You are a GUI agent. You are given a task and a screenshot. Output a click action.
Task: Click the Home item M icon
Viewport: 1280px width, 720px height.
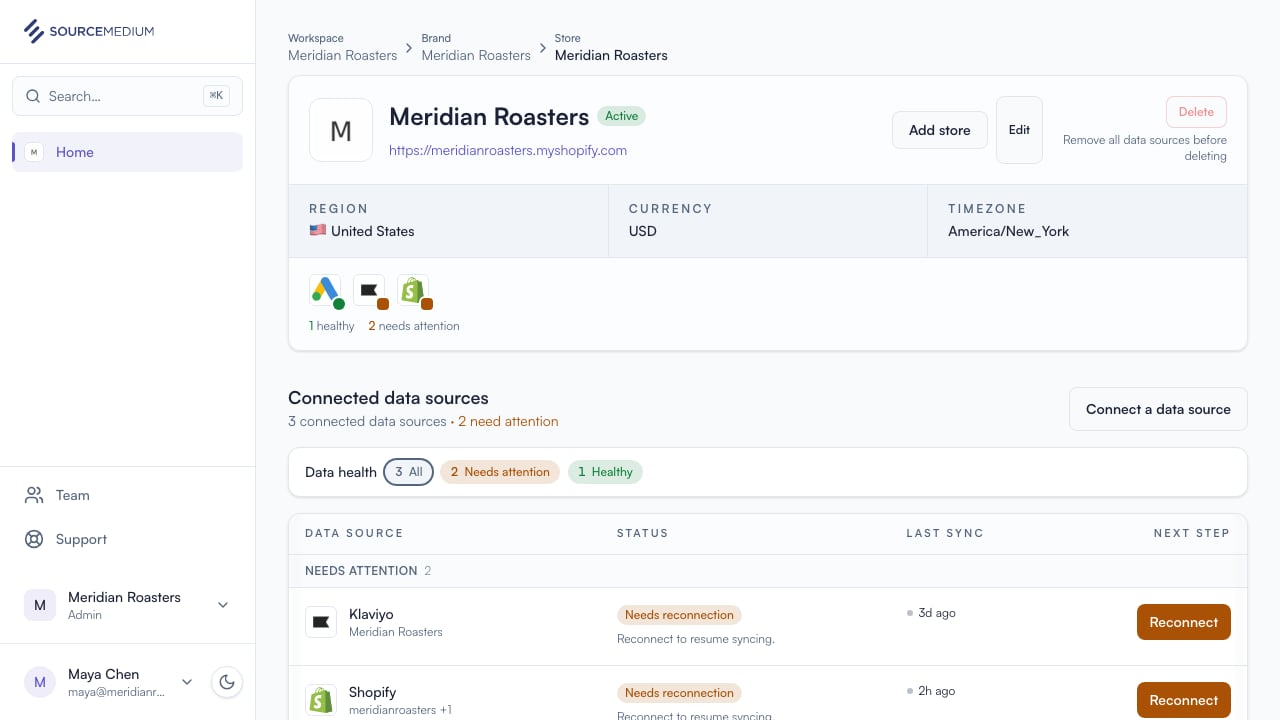pyautogui.click(x=34, y=152)
